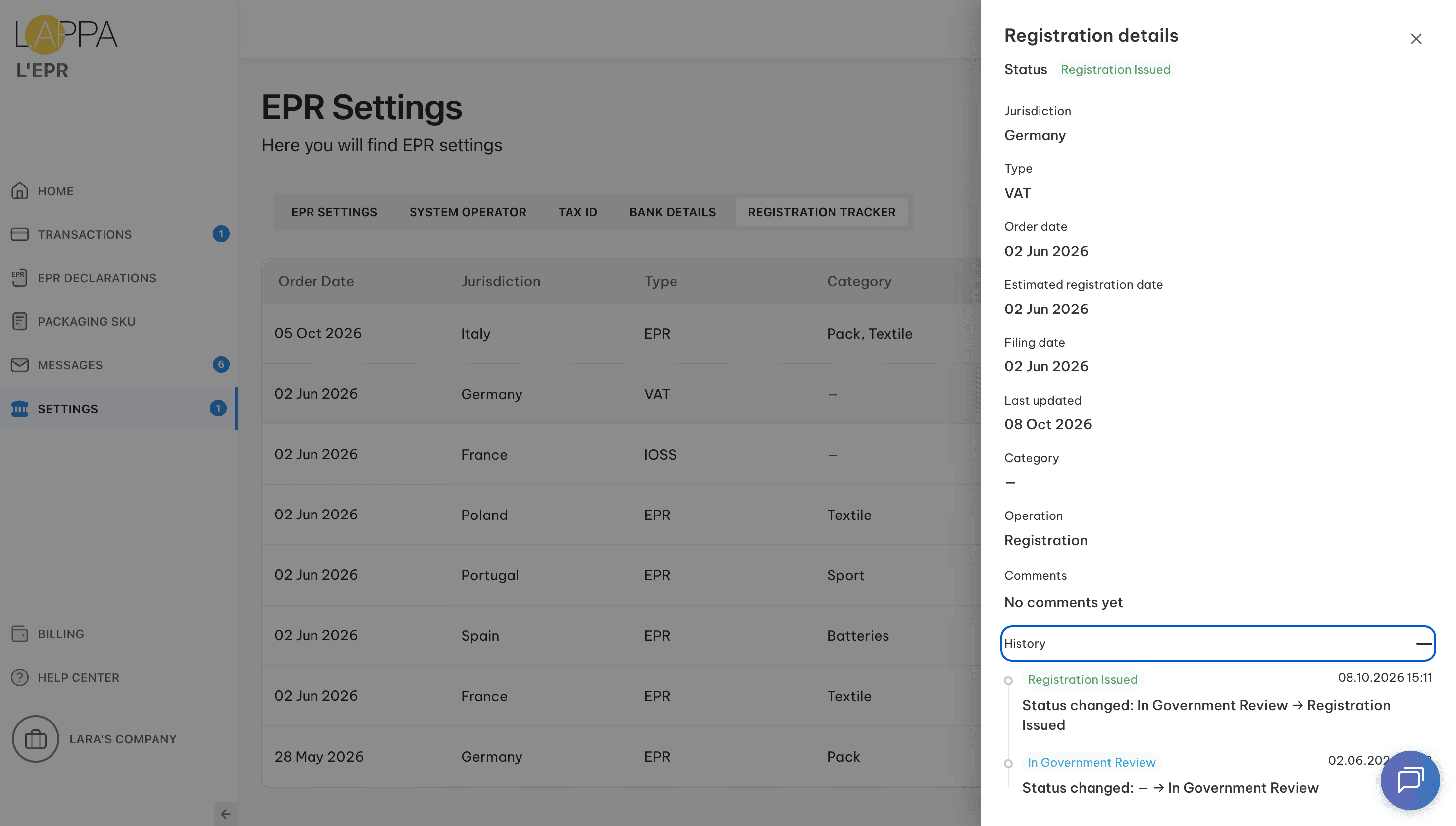Viewport: 1456px width, 826px height.
Task: Select the Poland Textile row
Action: (x=621, y=515)
